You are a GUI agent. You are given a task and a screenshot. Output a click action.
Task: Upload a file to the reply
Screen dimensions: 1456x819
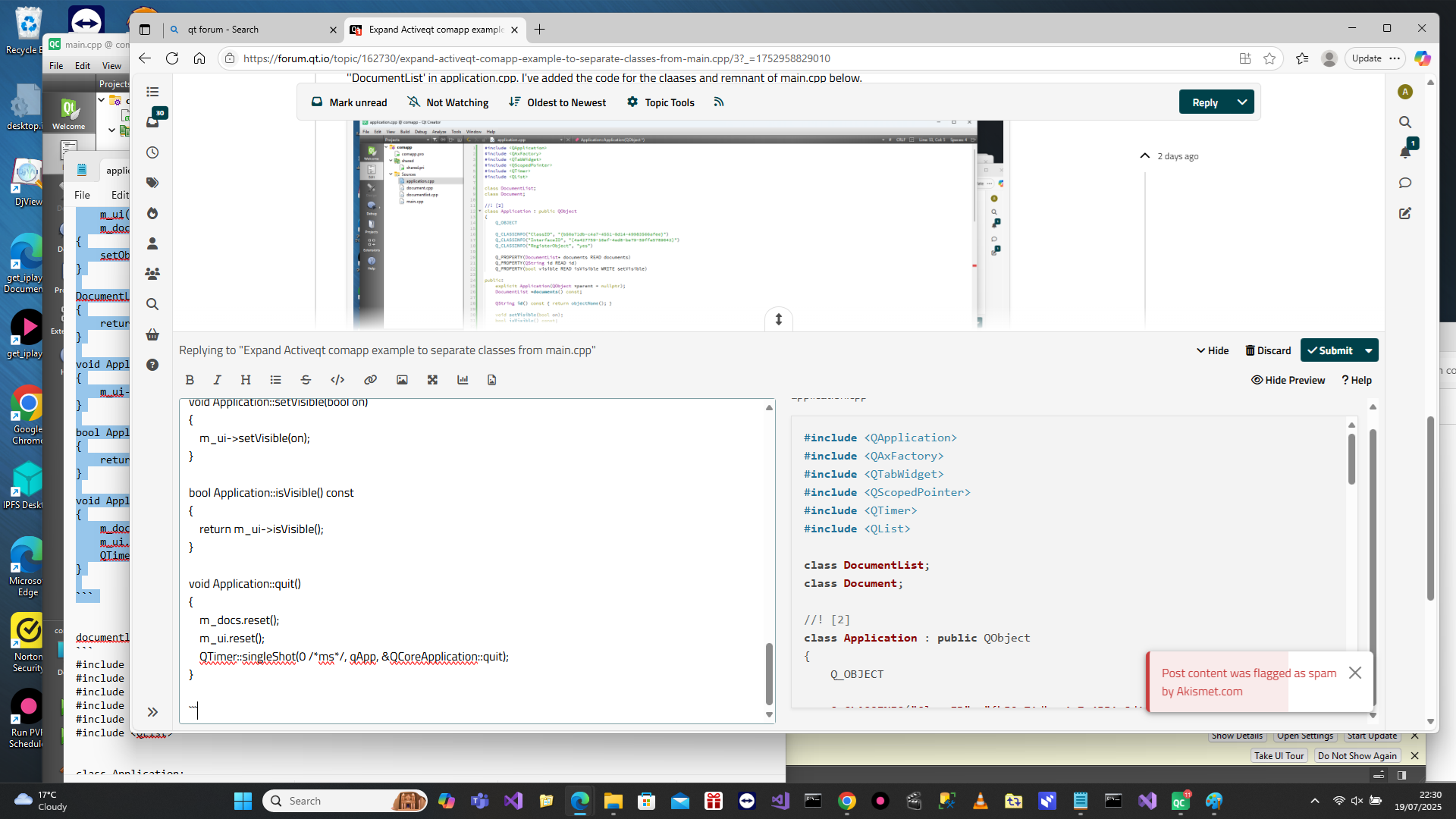coord(491,380)
